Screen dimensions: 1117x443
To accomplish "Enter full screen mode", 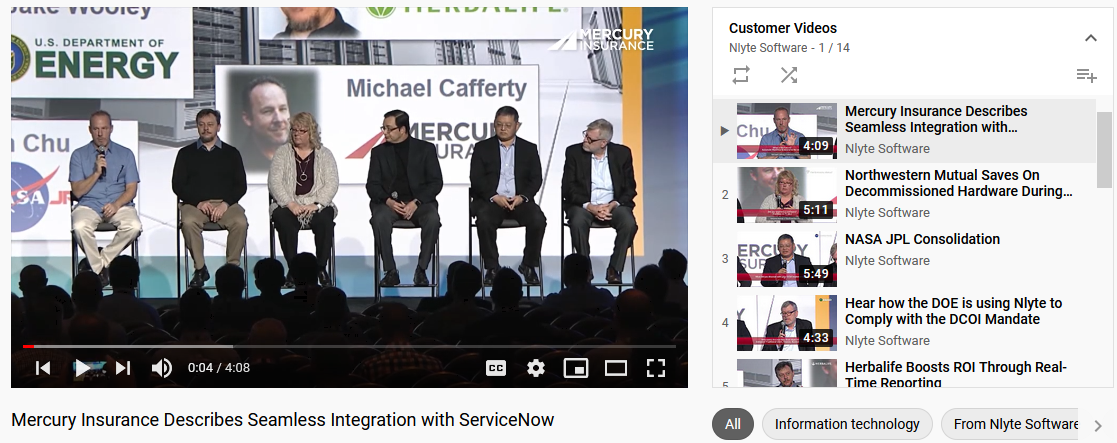I will (655, 368).
